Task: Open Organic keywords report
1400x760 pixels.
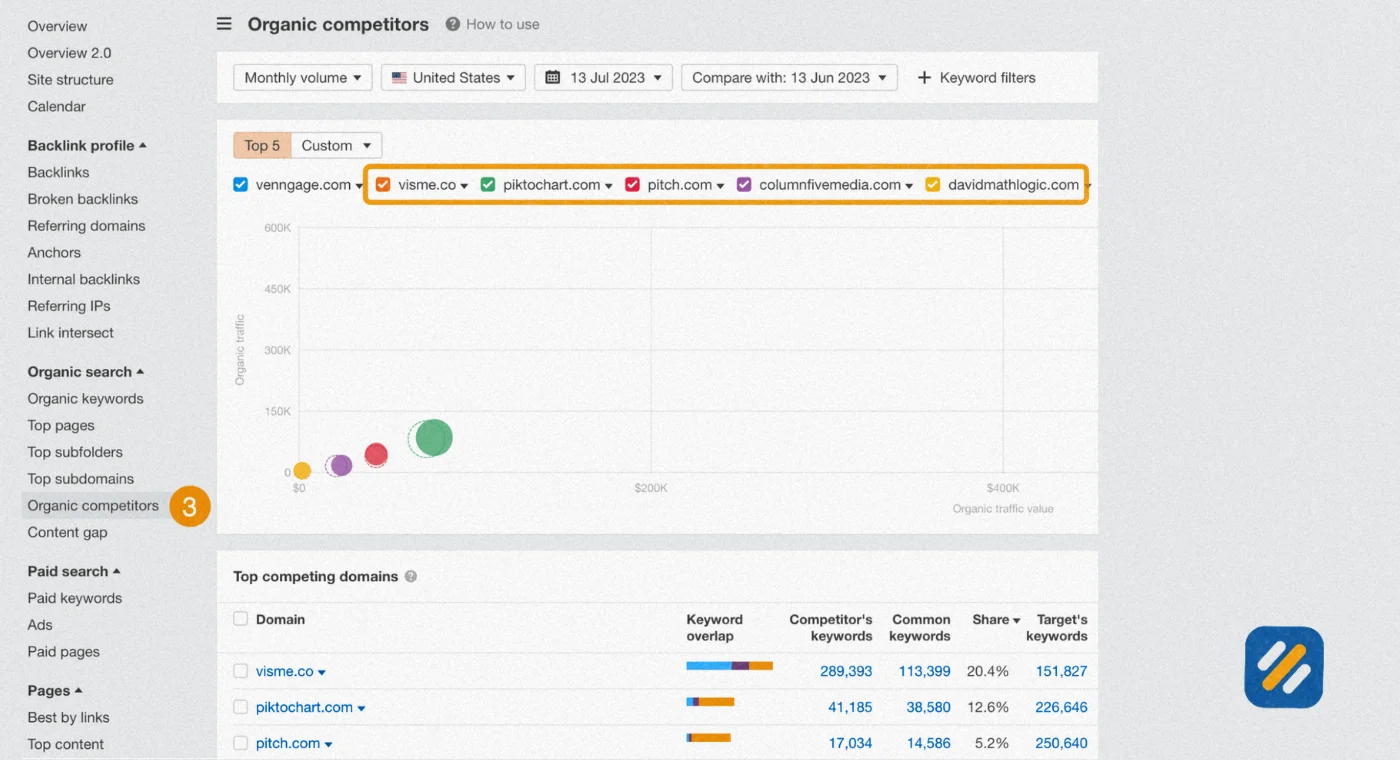Action: (x=85, y=399)
